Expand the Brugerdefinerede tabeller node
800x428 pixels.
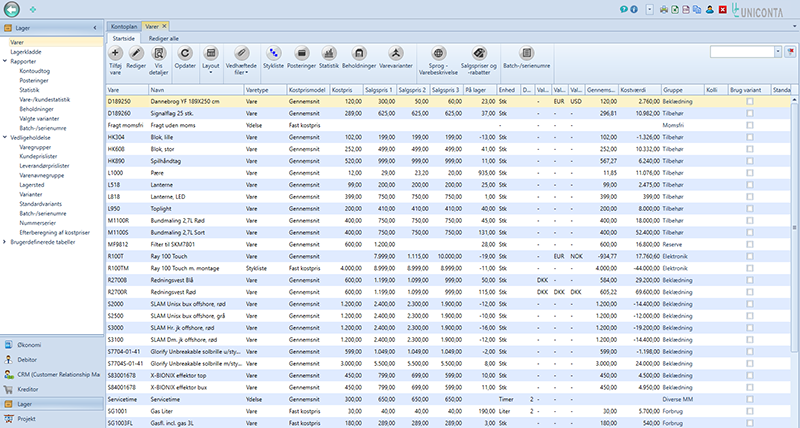click(5, 242)
